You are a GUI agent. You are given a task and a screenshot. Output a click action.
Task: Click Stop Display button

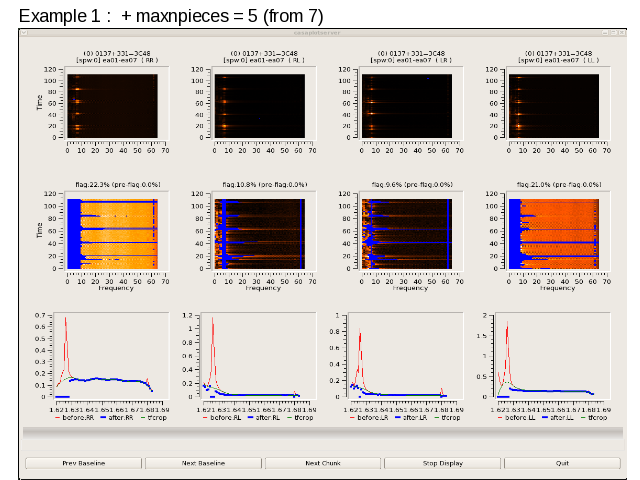click(x=442, y=463)
